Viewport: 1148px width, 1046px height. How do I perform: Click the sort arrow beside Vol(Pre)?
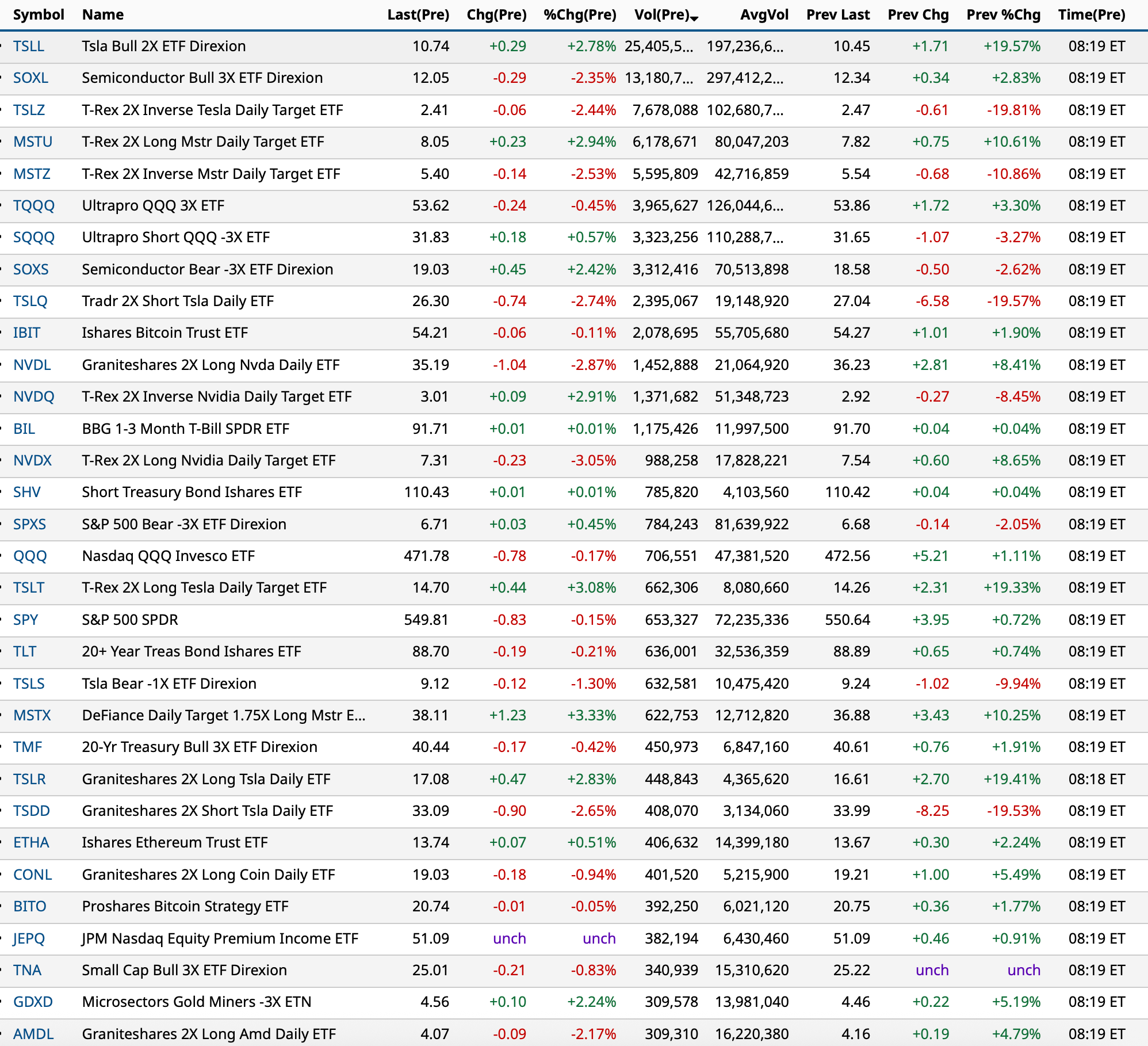694,18
